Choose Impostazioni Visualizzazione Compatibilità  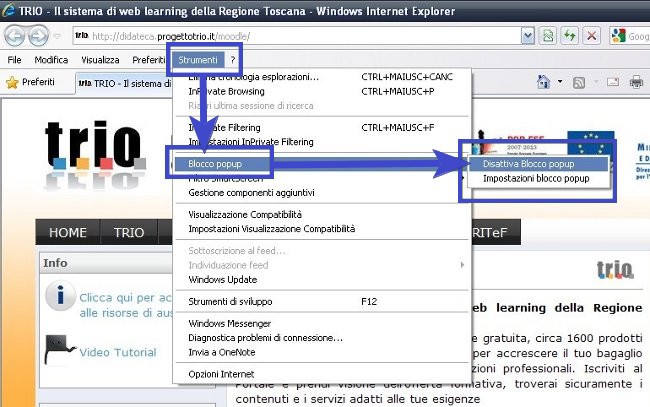[322, 229]
